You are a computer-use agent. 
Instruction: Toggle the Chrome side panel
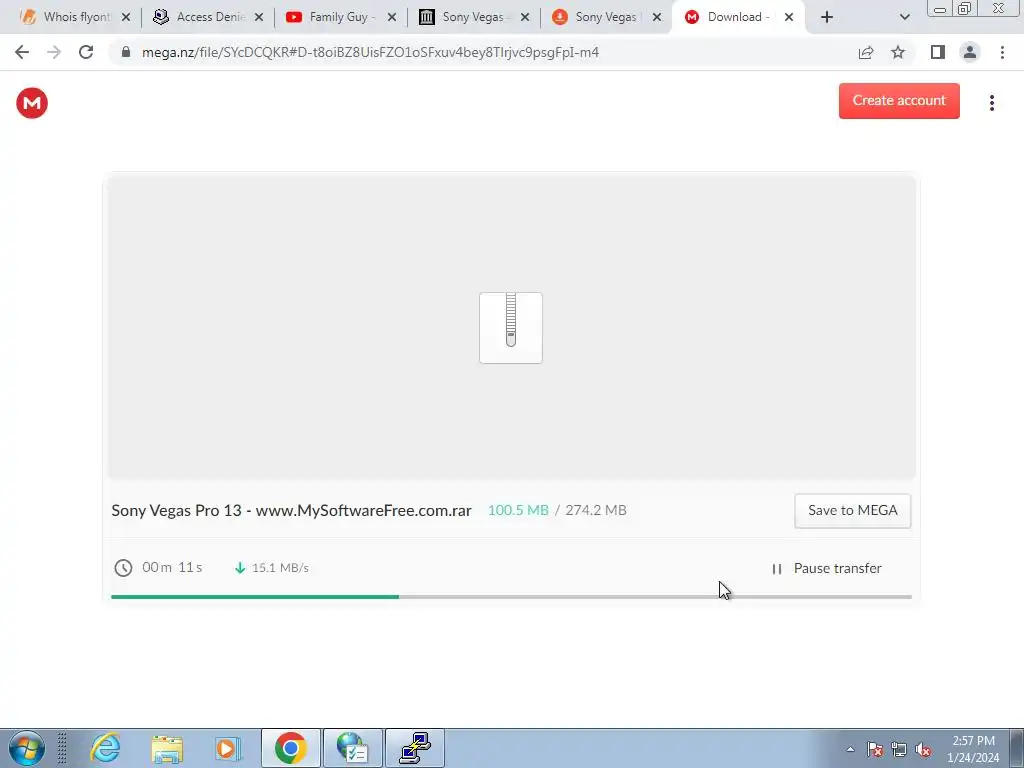click(938, 52)
